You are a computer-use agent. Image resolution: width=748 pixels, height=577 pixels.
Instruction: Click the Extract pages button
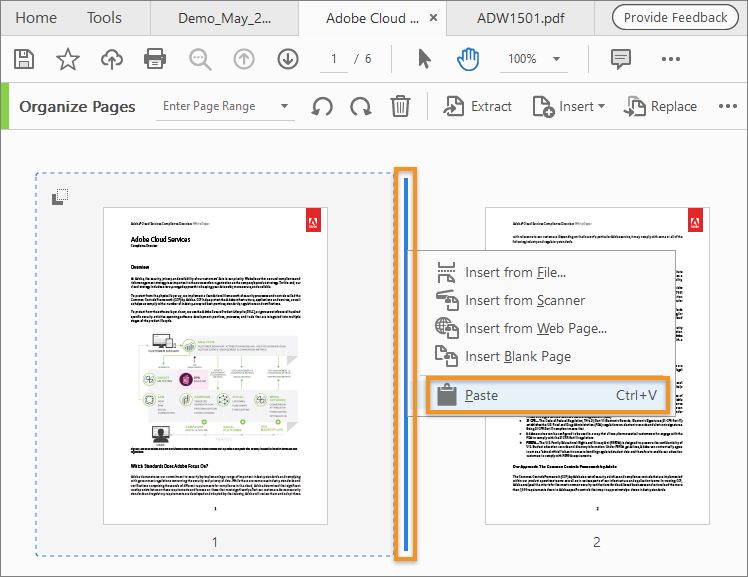(x=478, y=106)
